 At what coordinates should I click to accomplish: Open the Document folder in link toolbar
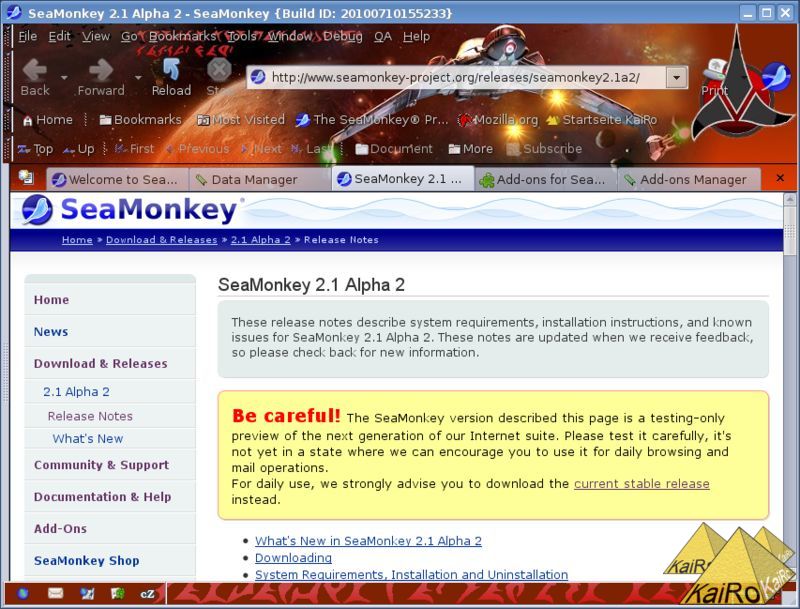click(x=394, y=149)
